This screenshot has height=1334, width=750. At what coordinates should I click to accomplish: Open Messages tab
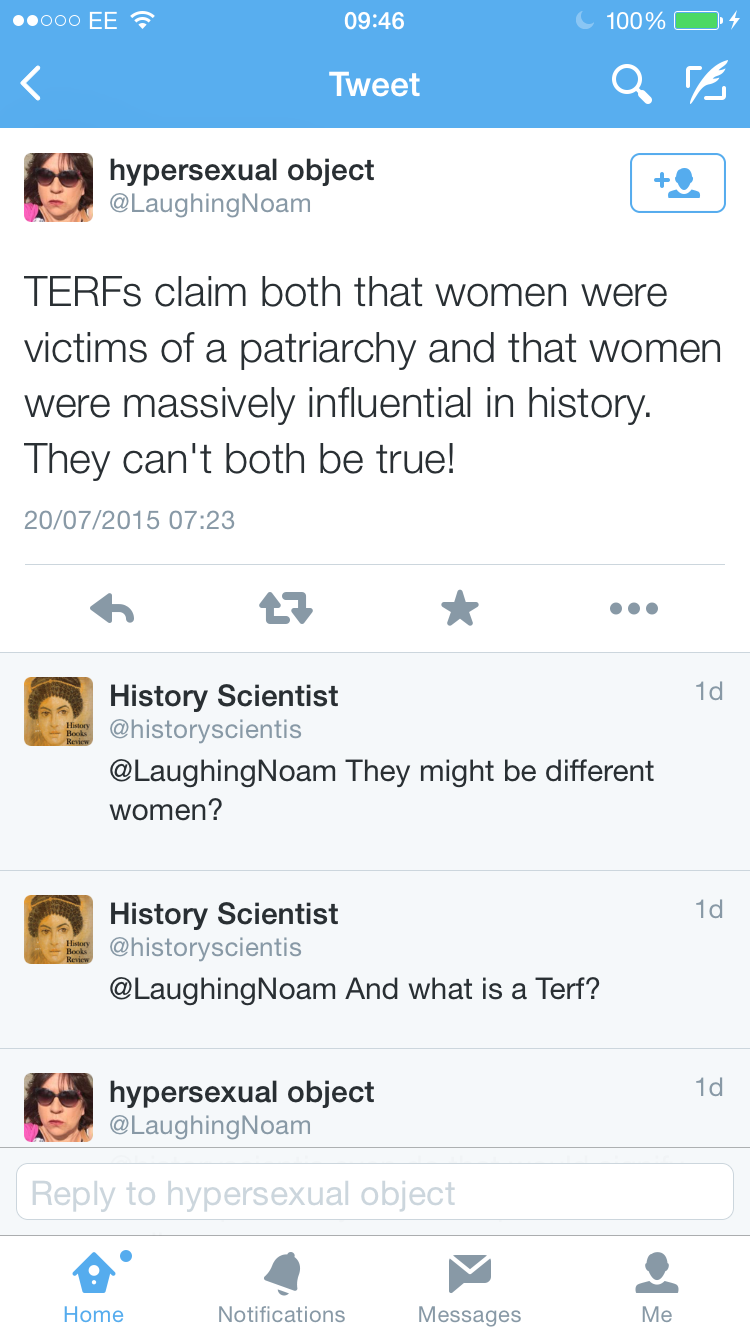pyautogui.click(x=469, y=1287)
